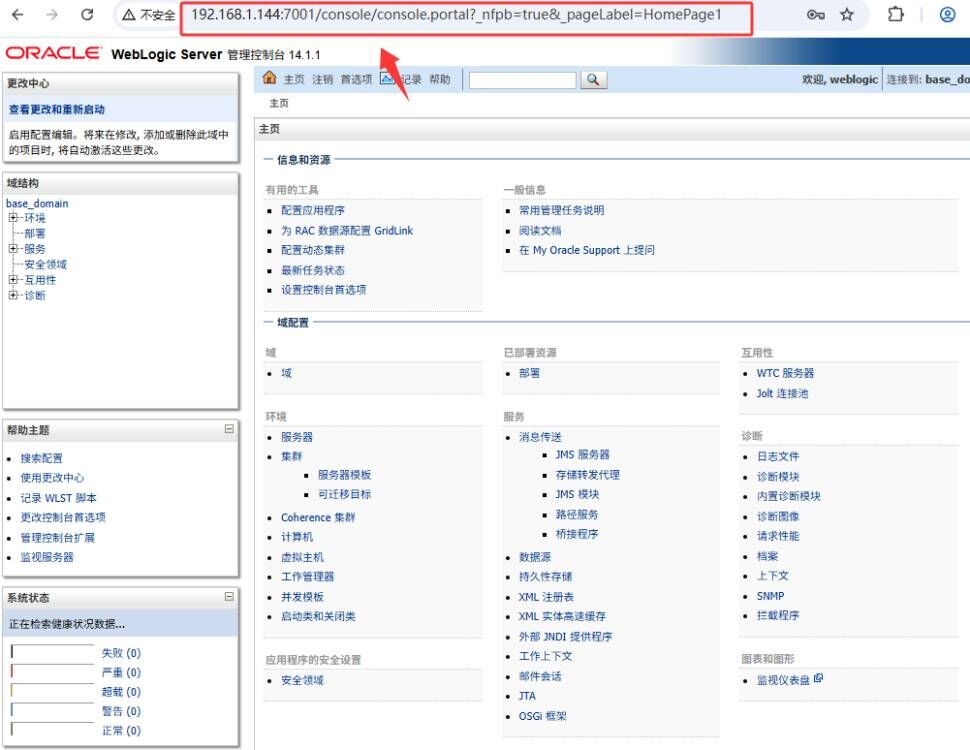Expand the 互用性 tree node
The image size is (970, 750).
coord(12,279)
